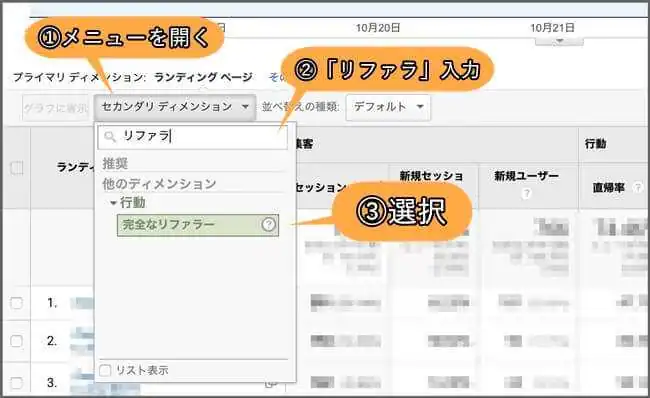This screenshot has width=650, height=398.
Task: Click chart expand handle below 10月21日
Action: coord(559,41)
